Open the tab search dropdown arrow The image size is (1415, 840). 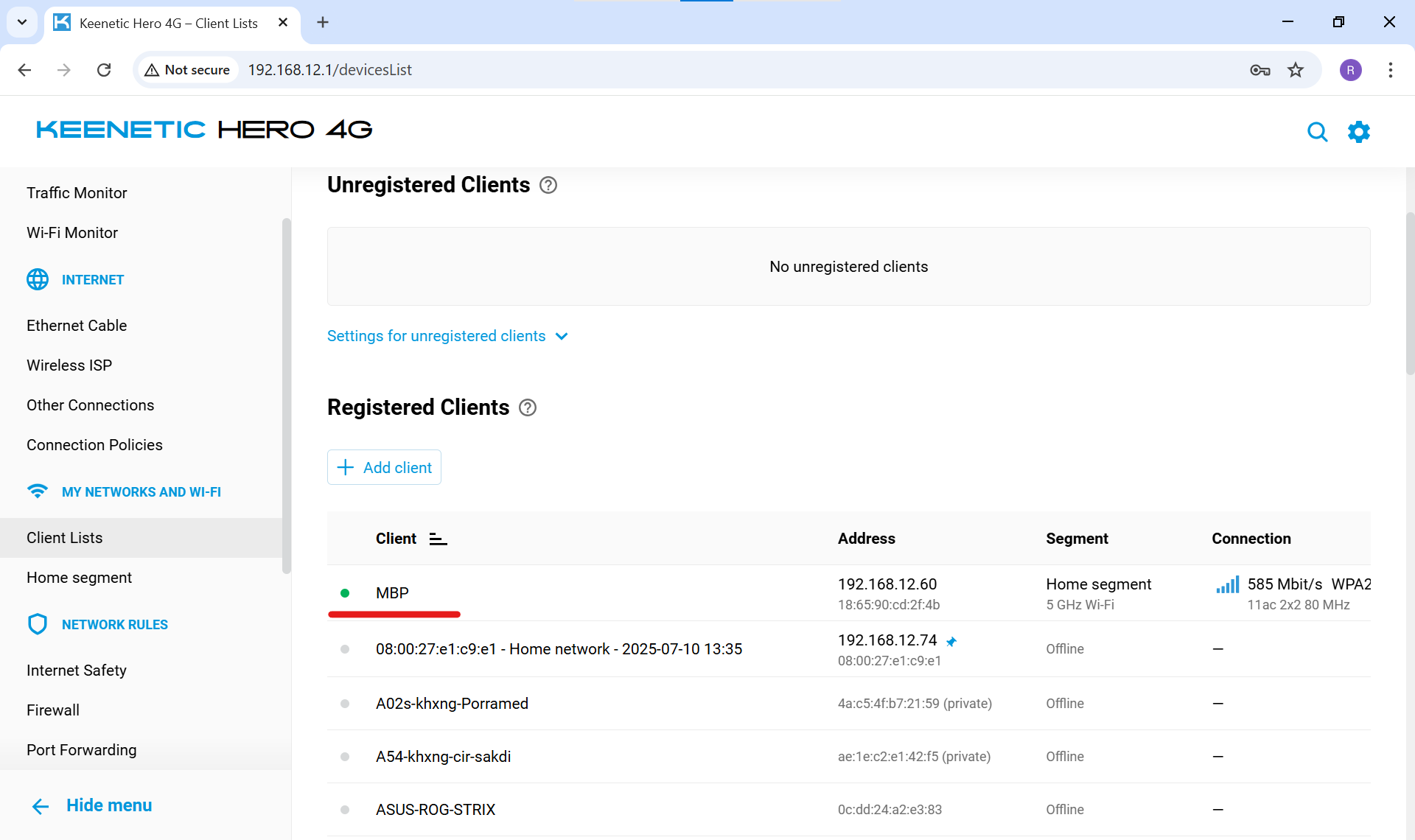tap(22, 22)
